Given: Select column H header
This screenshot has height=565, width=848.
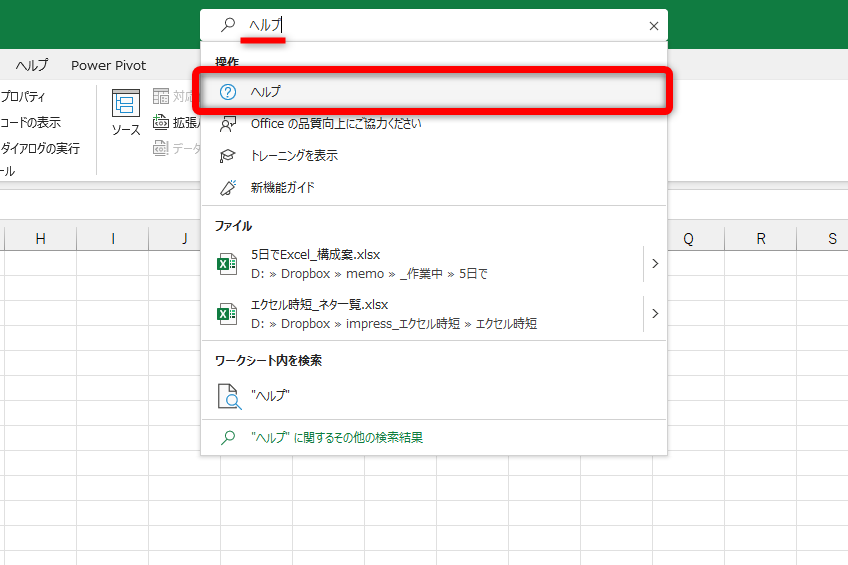Looking at the screenshot, I should [41, 238].
